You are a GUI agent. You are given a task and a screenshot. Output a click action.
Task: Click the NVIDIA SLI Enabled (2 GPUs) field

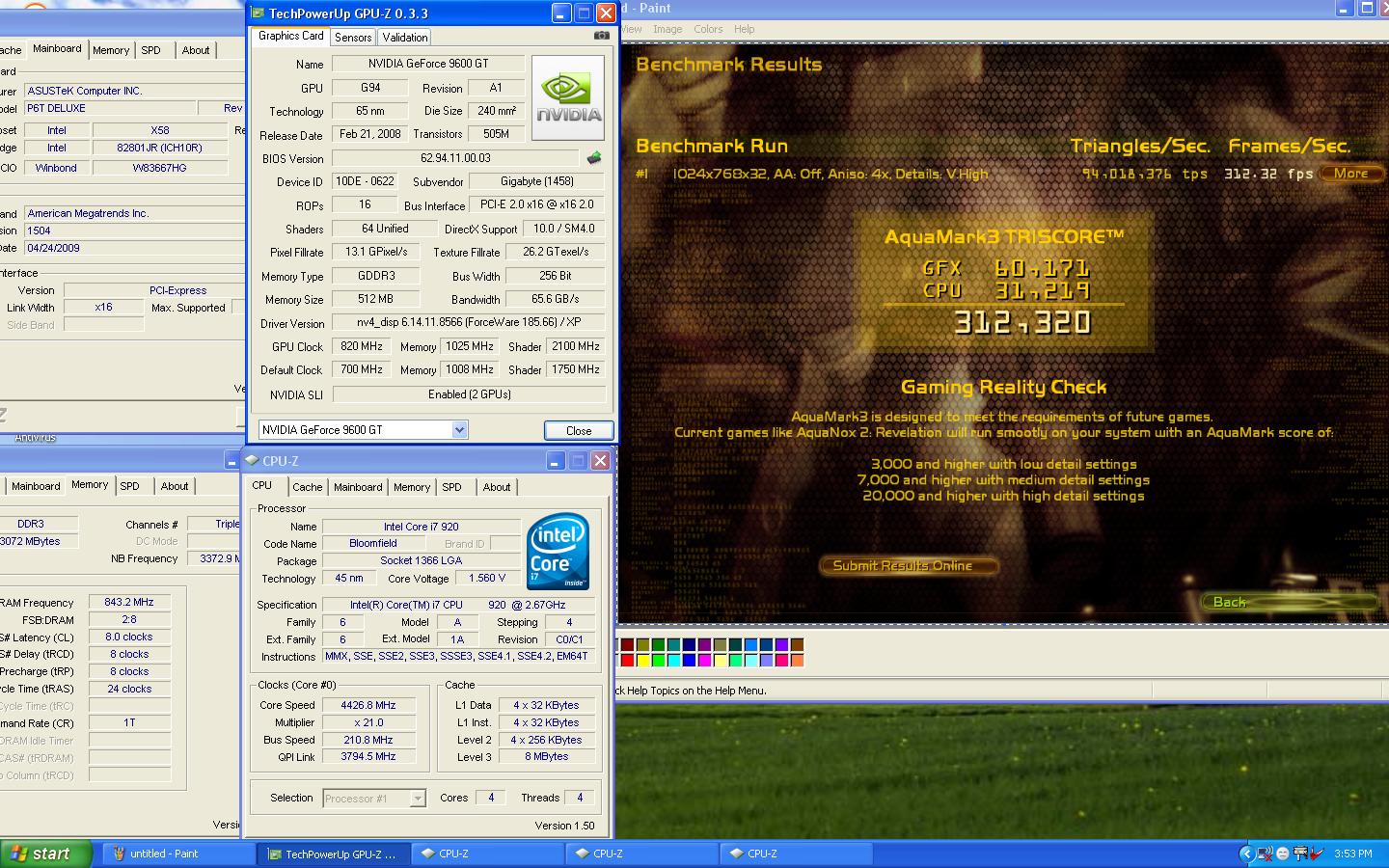(469, 394)
